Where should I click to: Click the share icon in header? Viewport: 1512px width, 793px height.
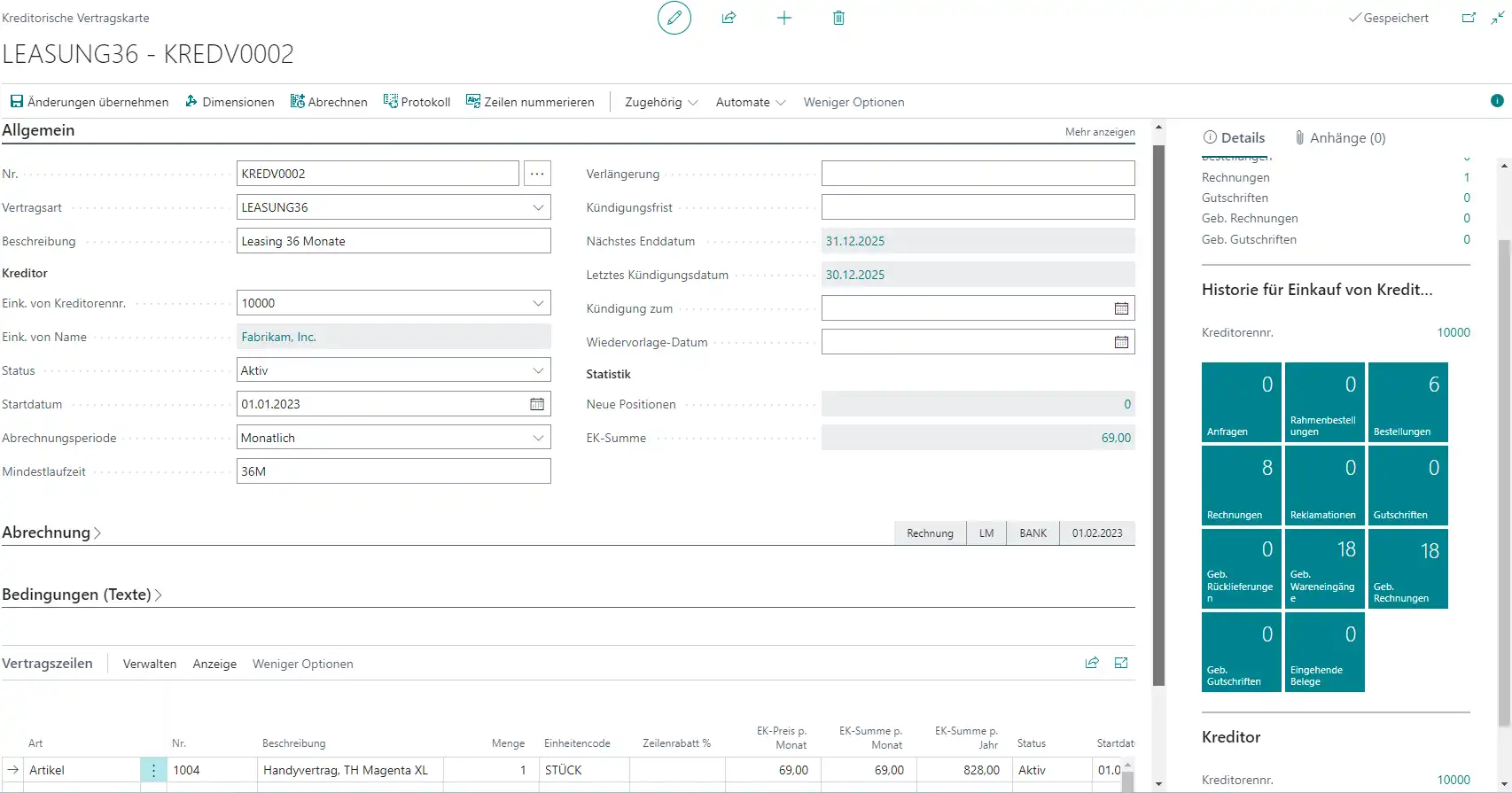point(729,18)
